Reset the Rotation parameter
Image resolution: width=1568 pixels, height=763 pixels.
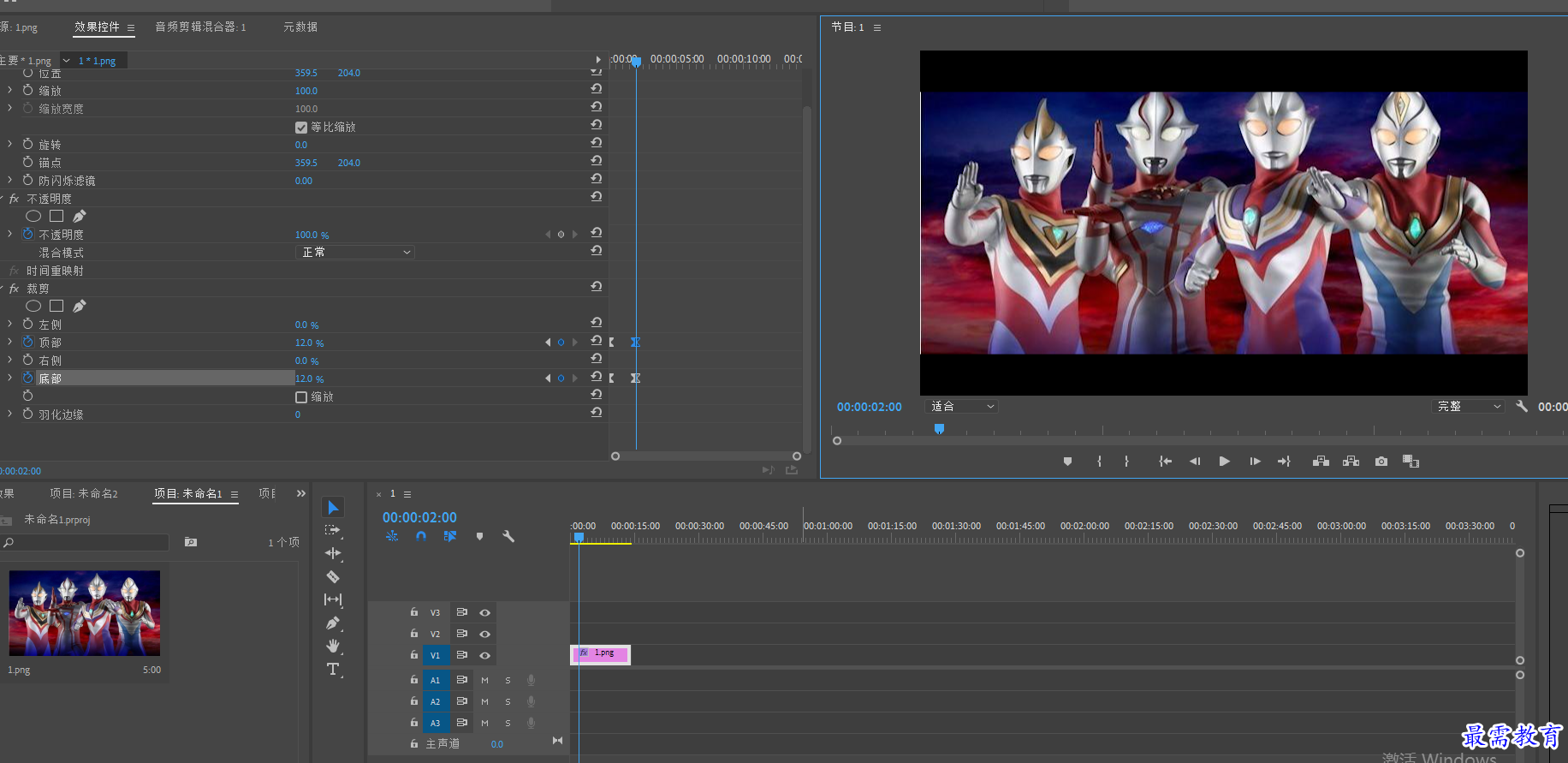click(x=597, y=143)
